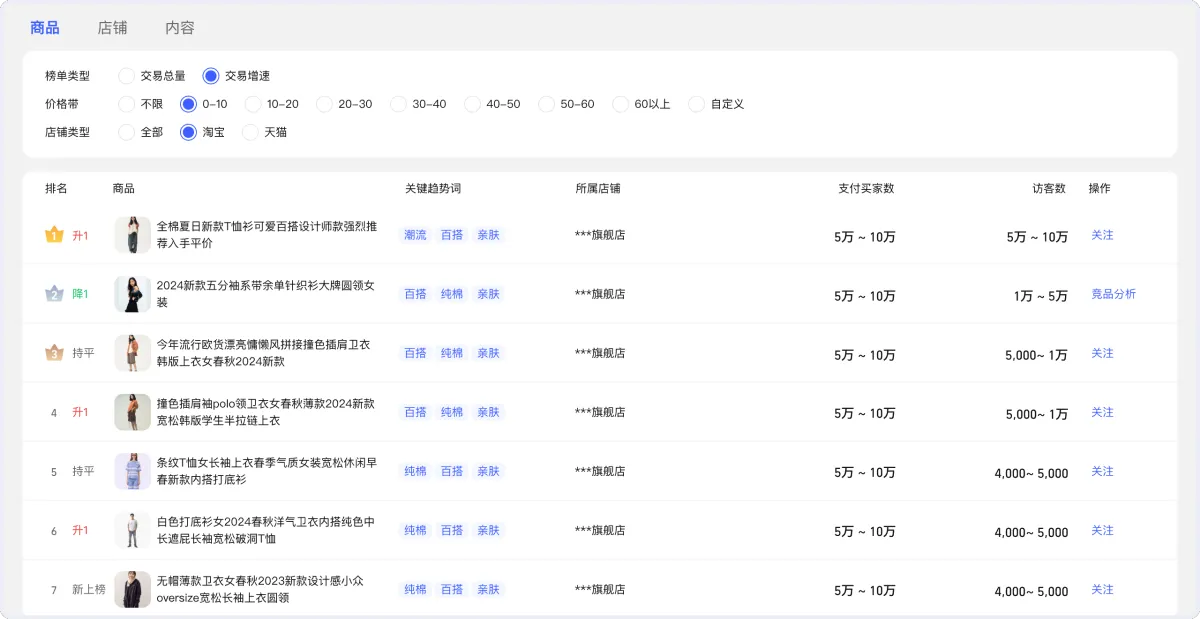Select 全部 store type

(126, 132)
